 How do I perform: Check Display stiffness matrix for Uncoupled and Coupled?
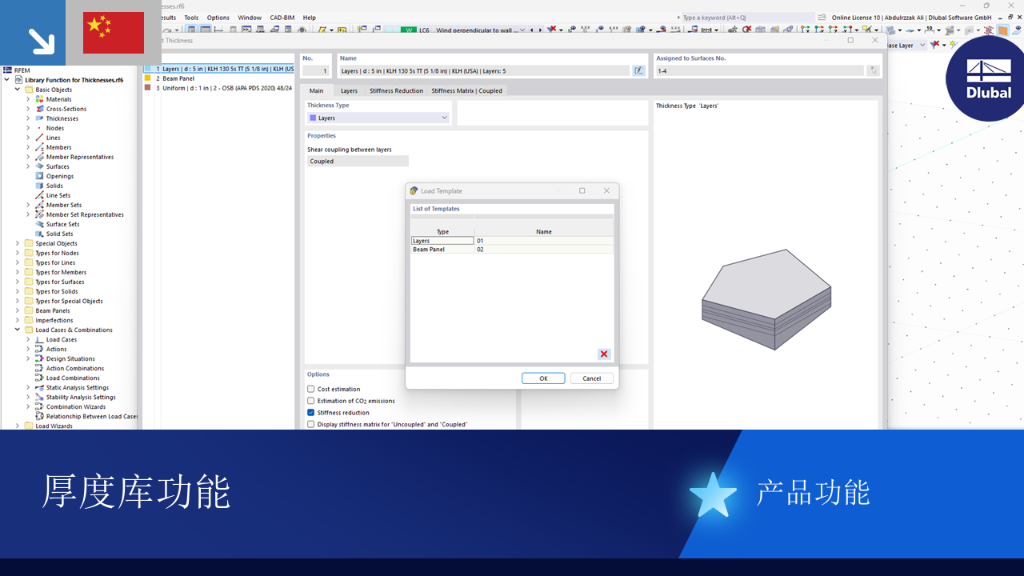[311, 424]
